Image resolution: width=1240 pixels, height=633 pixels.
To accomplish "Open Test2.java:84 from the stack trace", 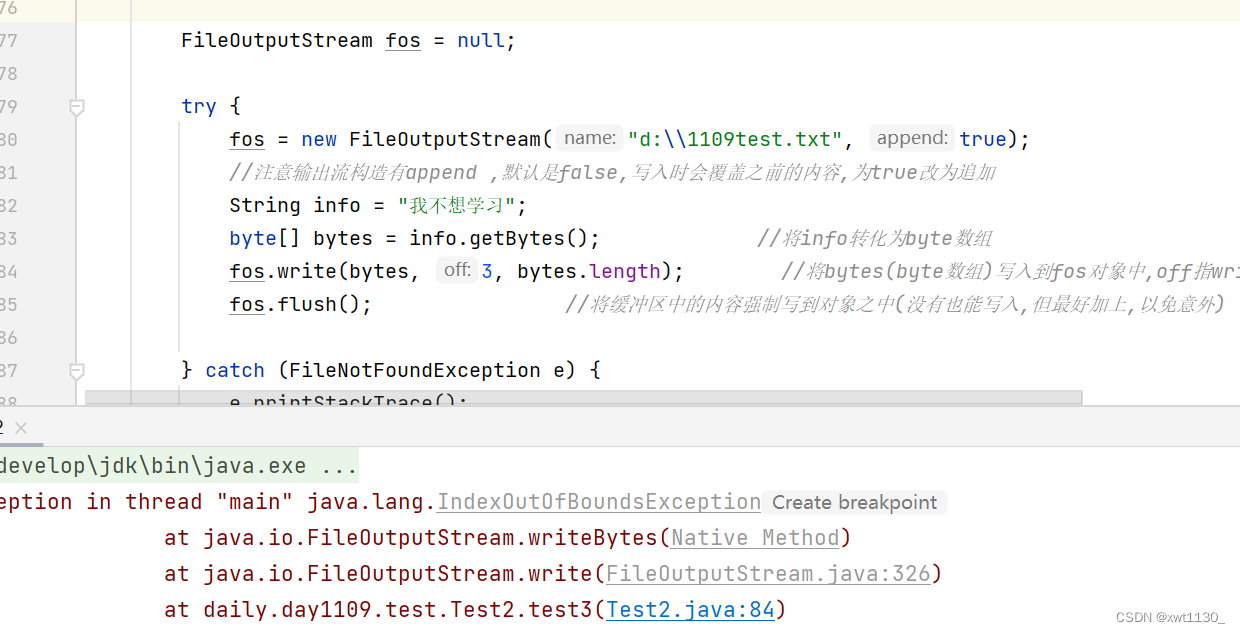I will [690, 609].
